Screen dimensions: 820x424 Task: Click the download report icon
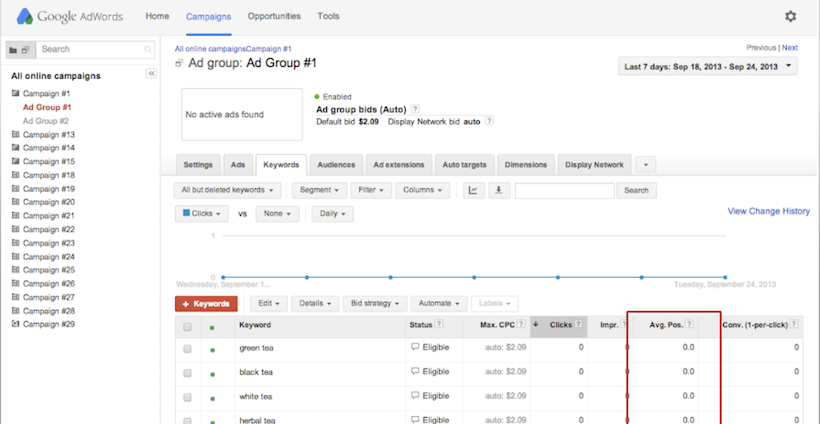tap(499, 190)
